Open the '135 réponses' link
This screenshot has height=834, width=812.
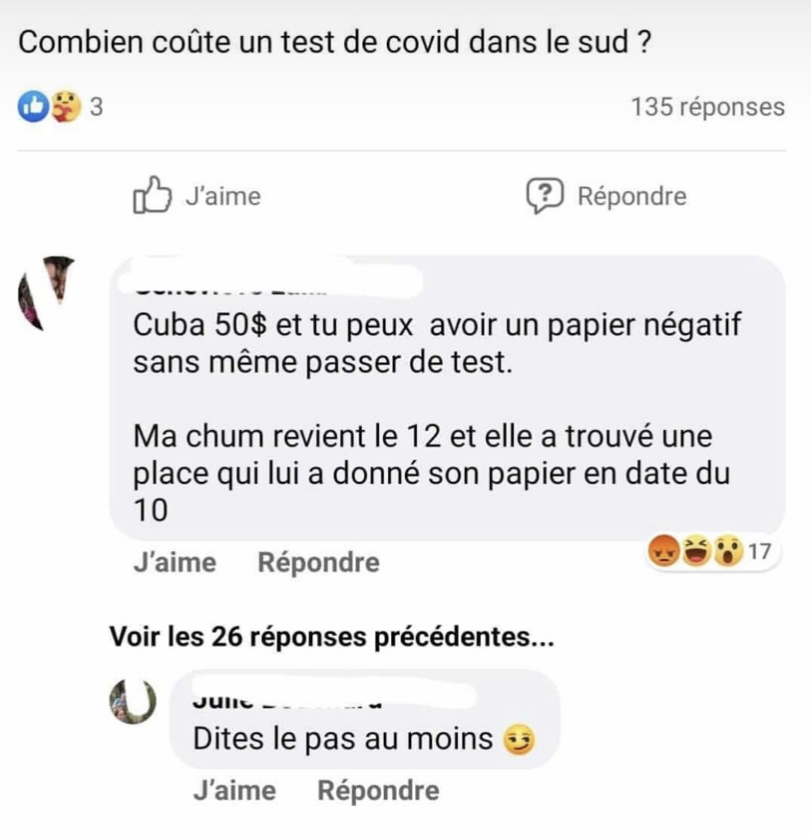click(x=708, y=107)
